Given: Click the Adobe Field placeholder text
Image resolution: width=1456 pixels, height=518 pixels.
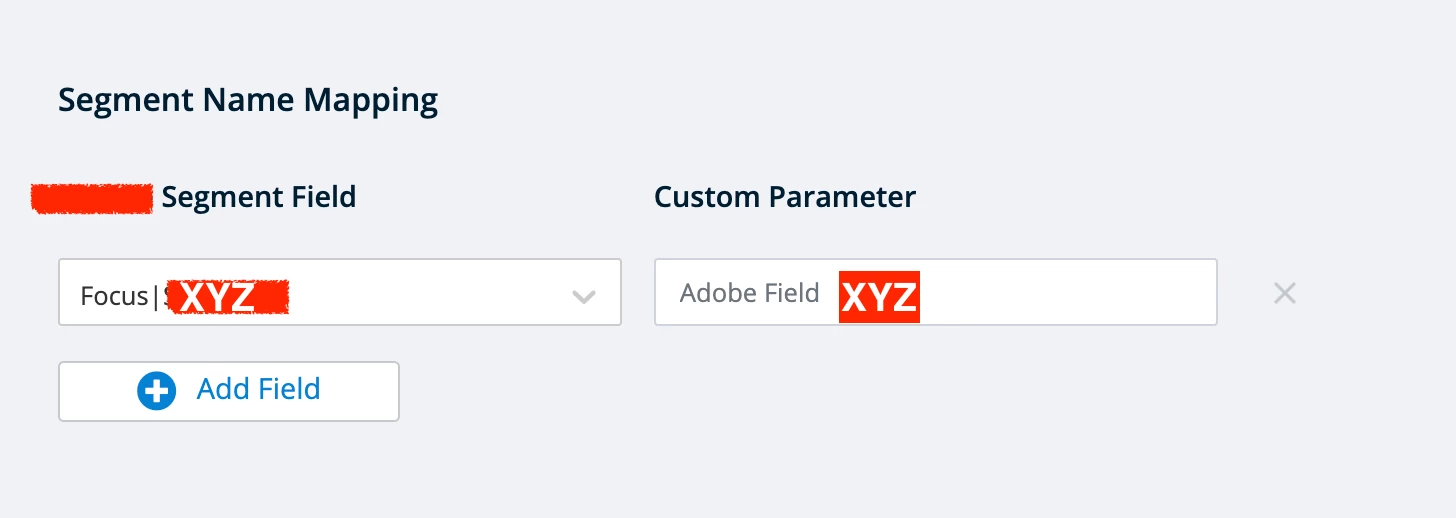Looking at the screenshot, I should point(749,293).
